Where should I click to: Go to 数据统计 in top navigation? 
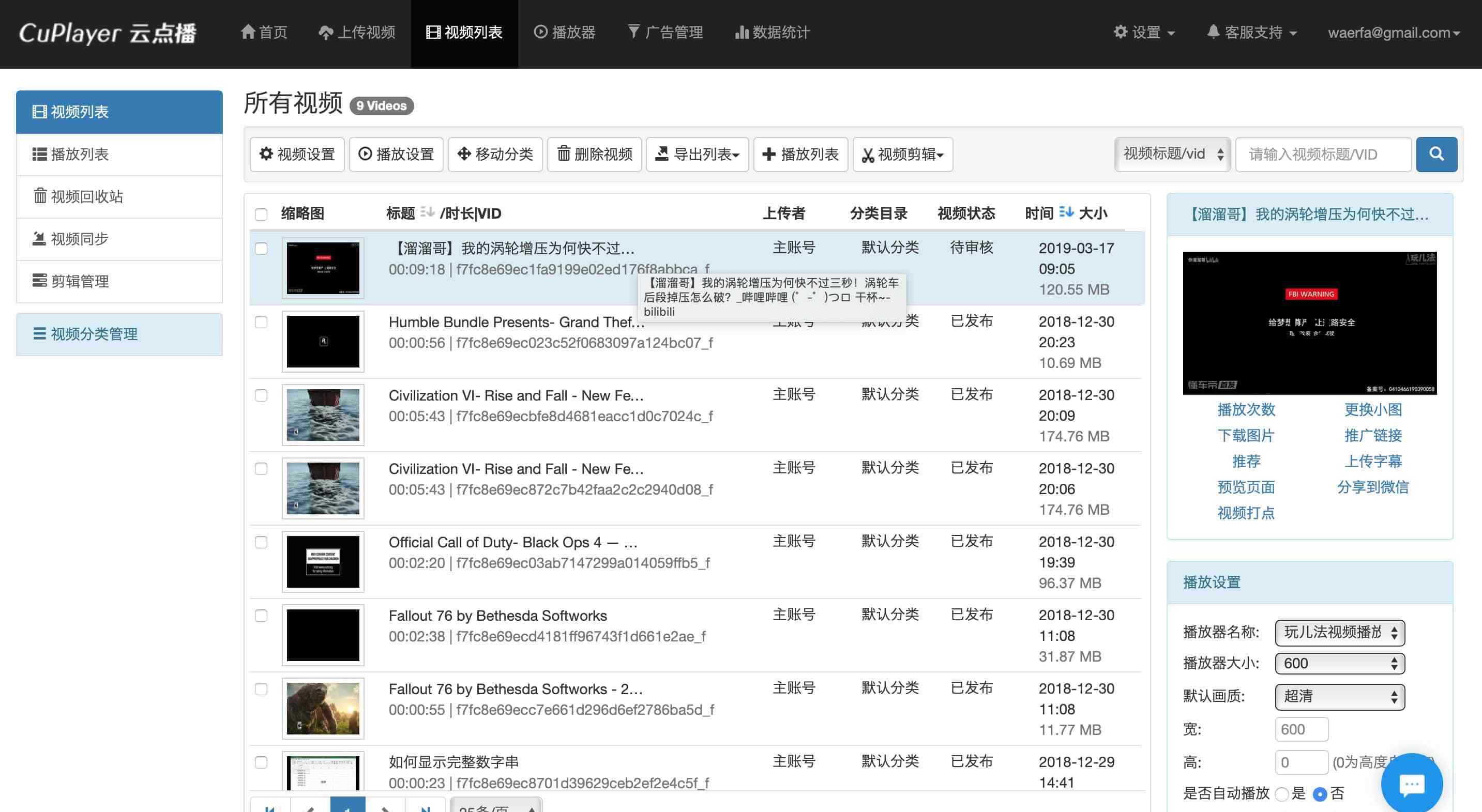(x=772, y=33)
